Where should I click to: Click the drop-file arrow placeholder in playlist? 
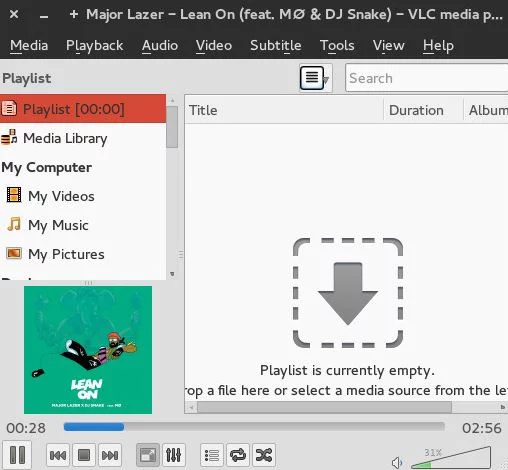(x=348, y=293)
